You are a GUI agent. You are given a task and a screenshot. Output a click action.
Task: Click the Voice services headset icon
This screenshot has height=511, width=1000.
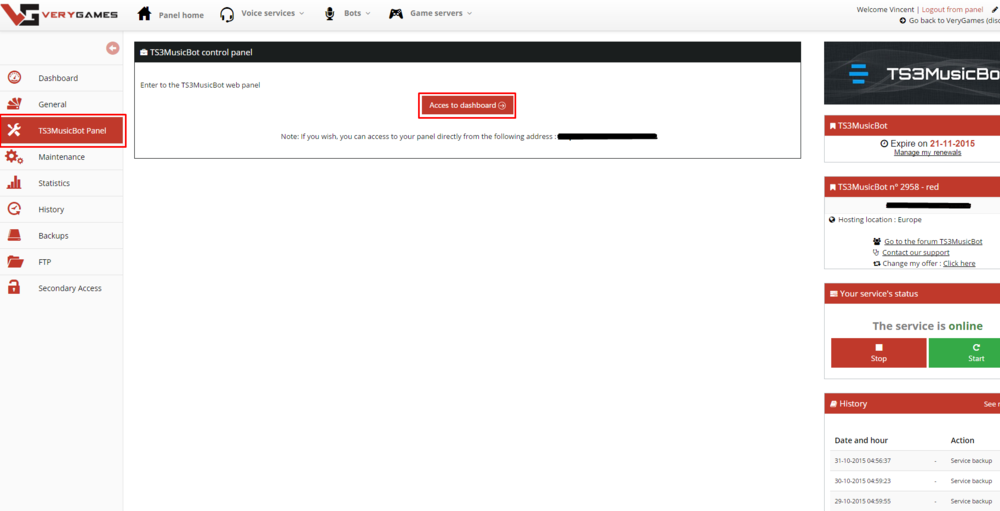click(226, 14)
